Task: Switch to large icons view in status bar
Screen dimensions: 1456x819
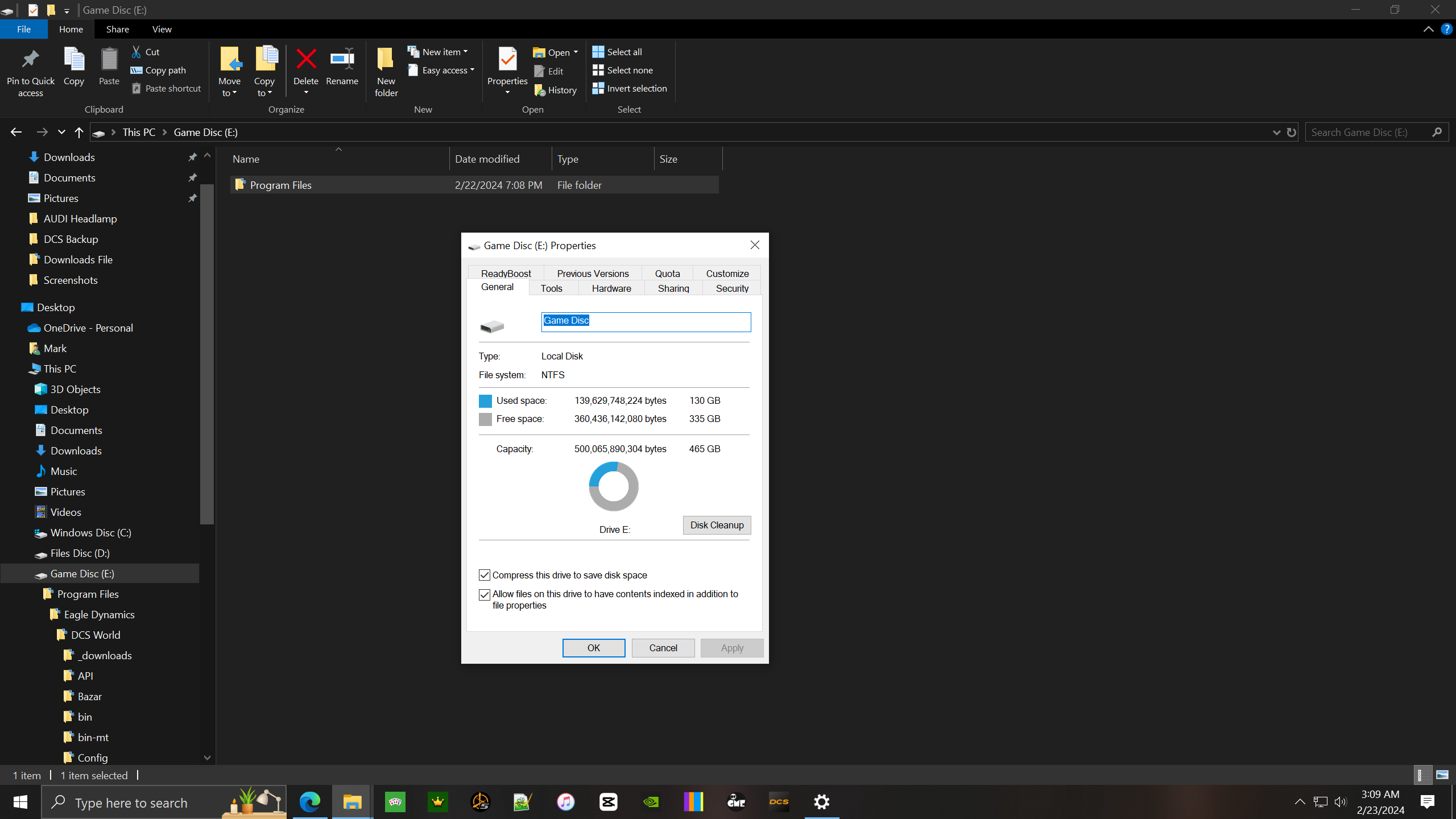Action: click(1442, 775)
